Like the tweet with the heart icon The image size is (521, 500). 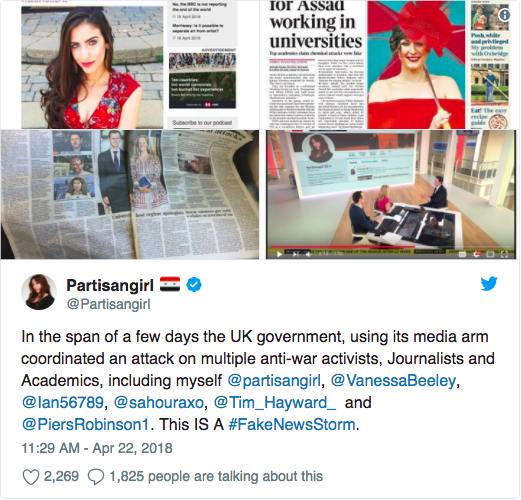point(31,477)
